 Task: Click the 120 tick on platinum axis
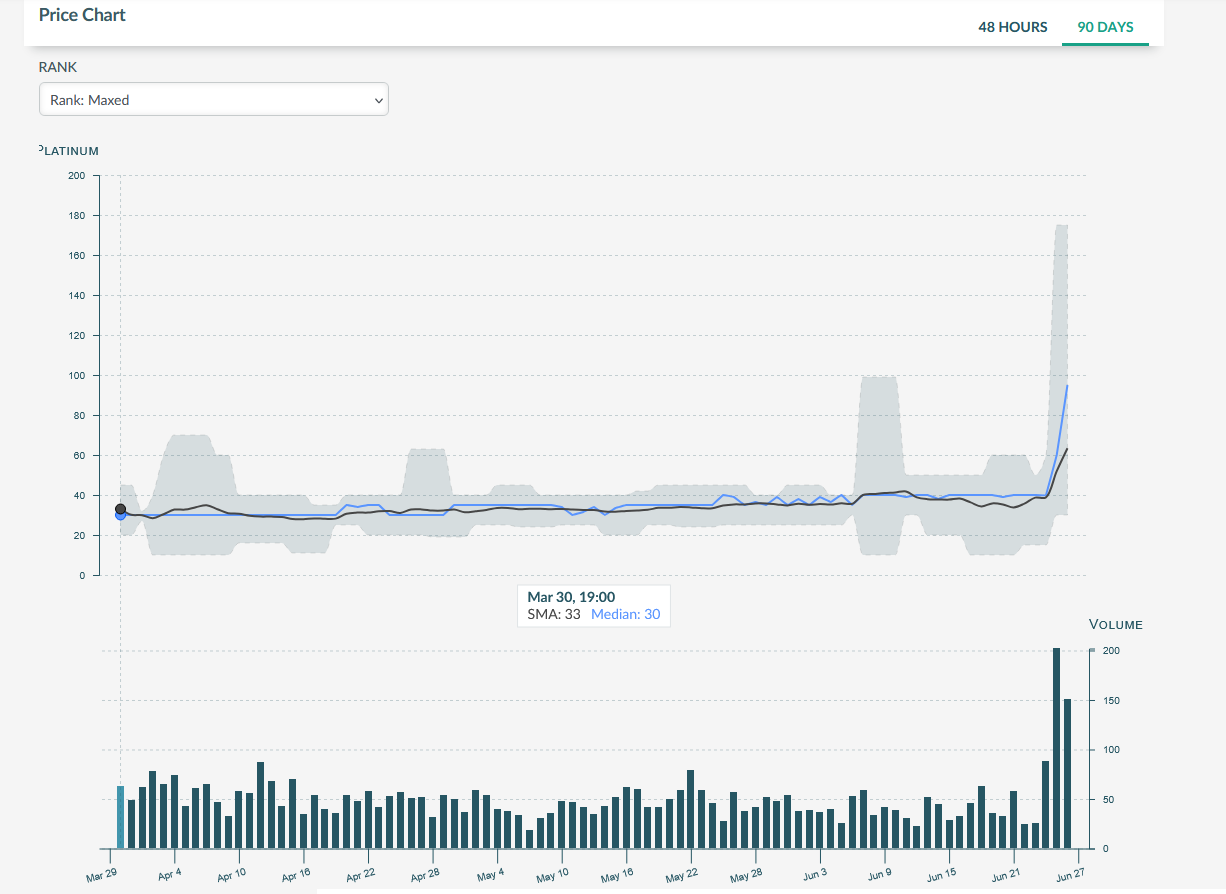[77, 336]
